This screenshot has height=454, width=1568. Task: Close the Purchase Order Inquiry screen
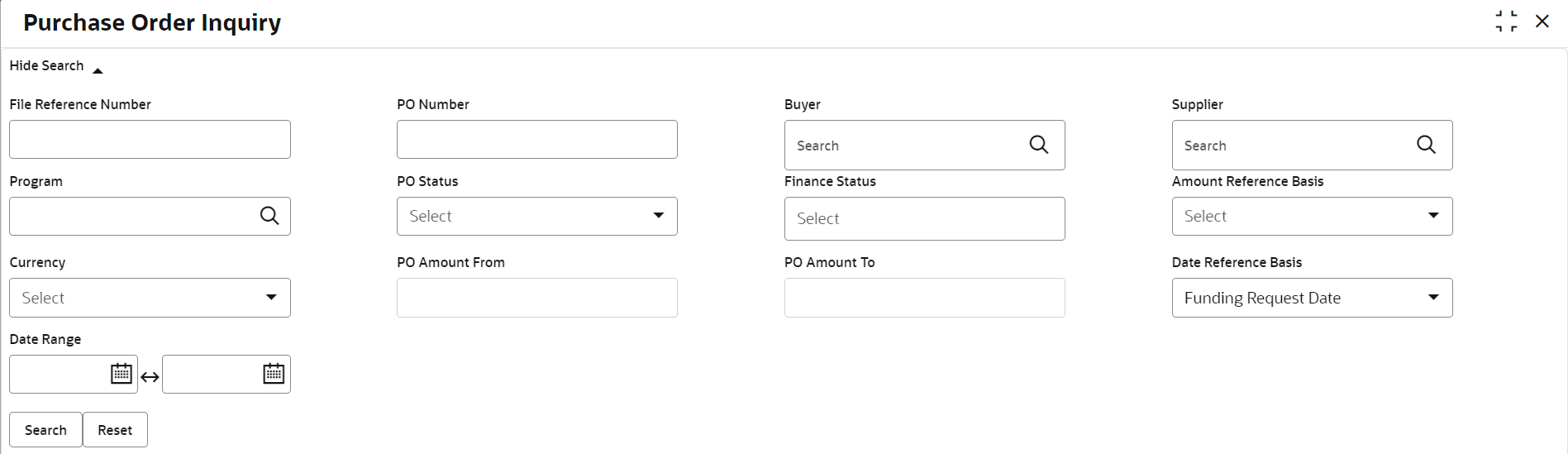[1542, 22]
